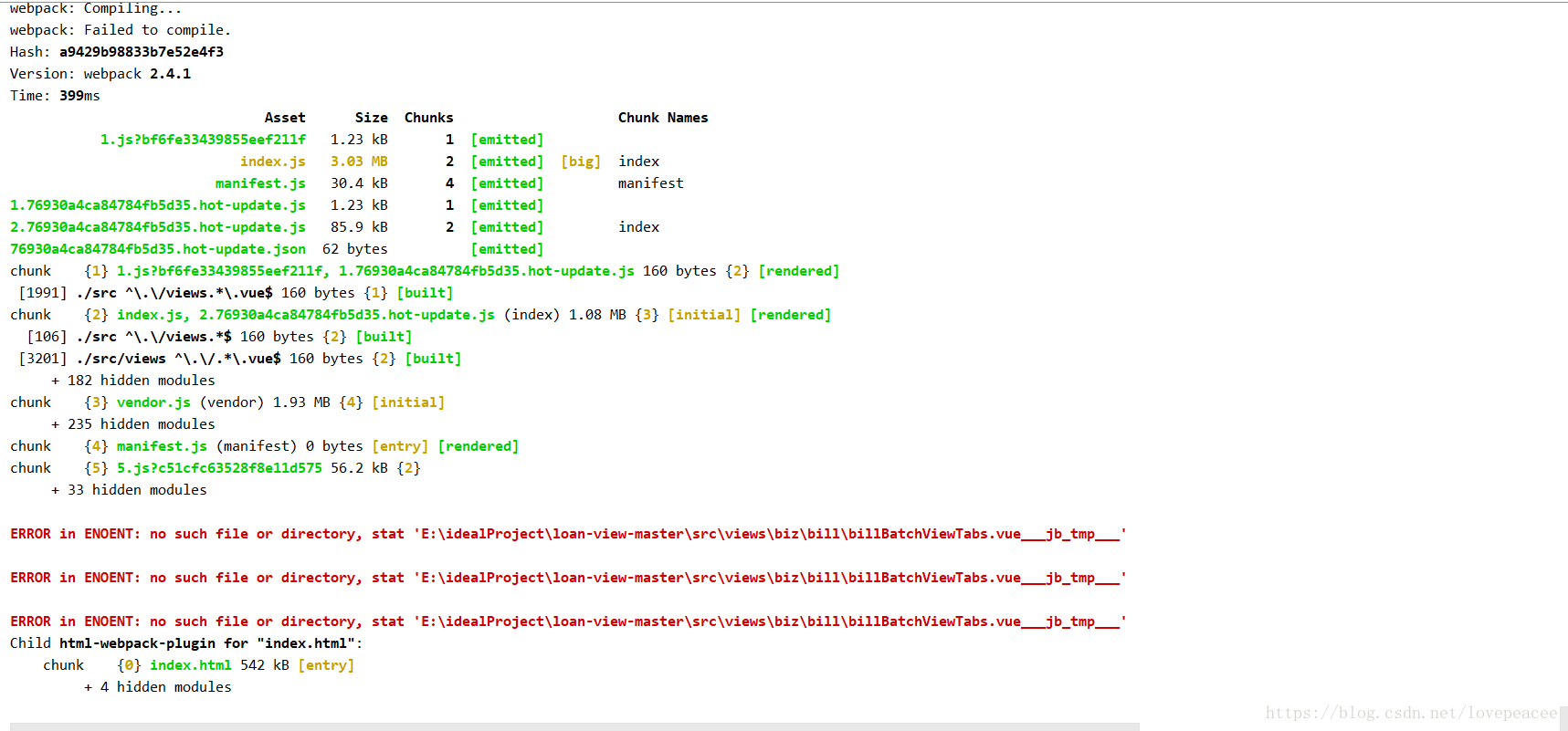The height and width of the screenshot is (731, 1568).
Task: Click the 85.9 kB size value
Action: [x=359, y=227]
